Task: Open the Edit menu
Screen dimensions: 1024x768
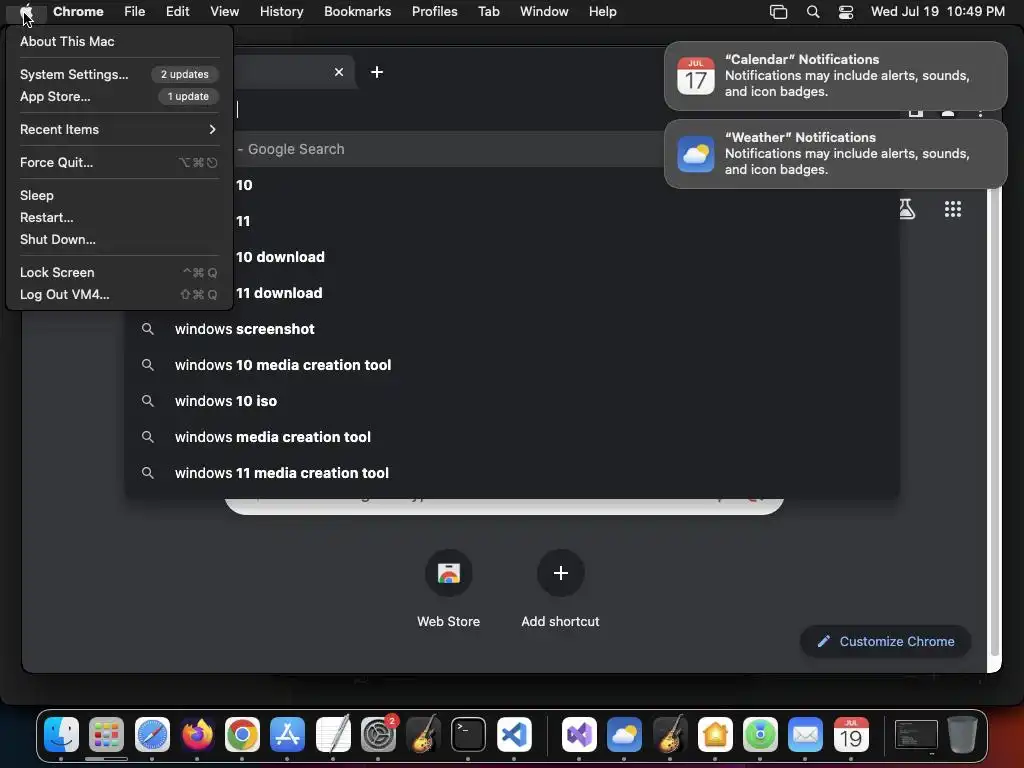Action: [x=178, y=12]
